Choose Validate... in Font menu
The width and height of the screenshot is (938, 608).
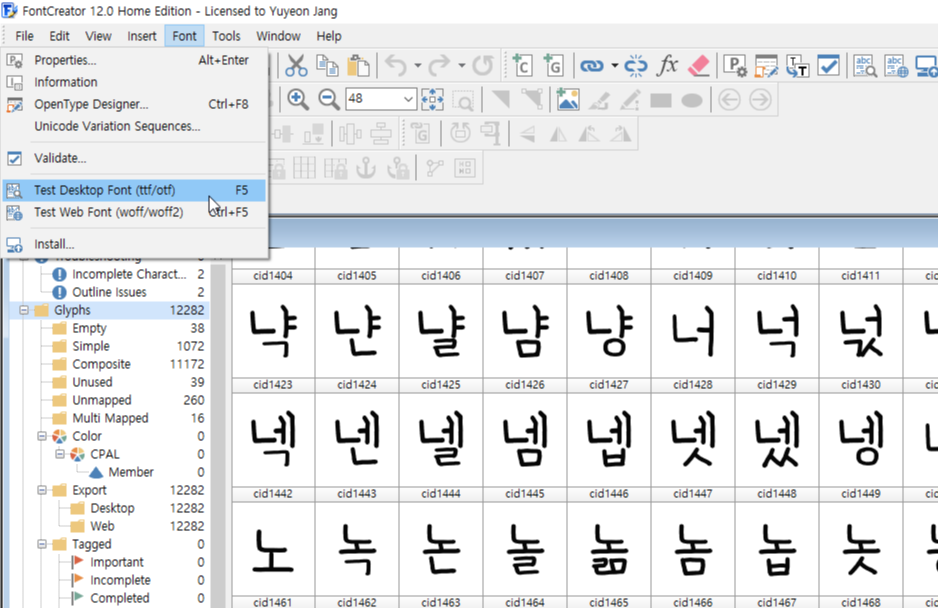135,158
